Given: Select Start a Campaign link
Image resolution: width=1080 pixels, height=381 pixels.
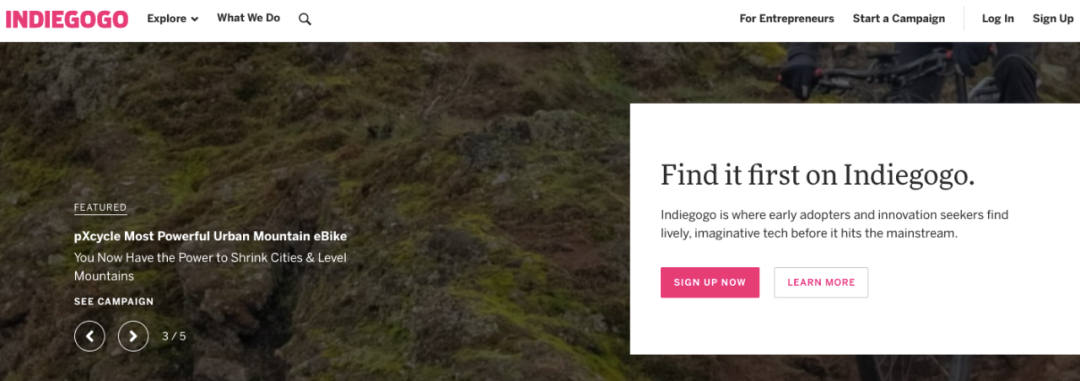Looking at the screenshot, I should (x=899, y=19).
